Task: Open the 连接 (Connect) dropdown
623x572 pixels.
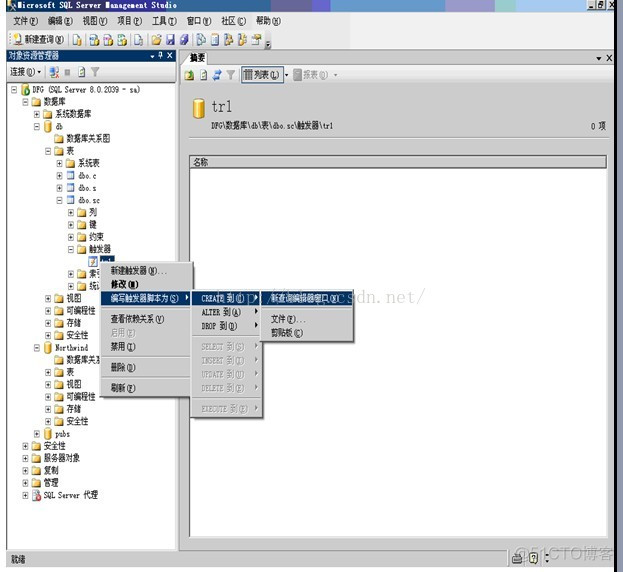Action: 25,72
